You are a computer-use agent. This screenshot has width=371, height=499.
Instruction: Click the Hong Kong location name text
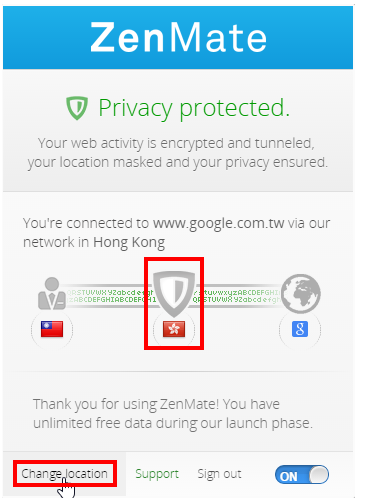[129, 243]
